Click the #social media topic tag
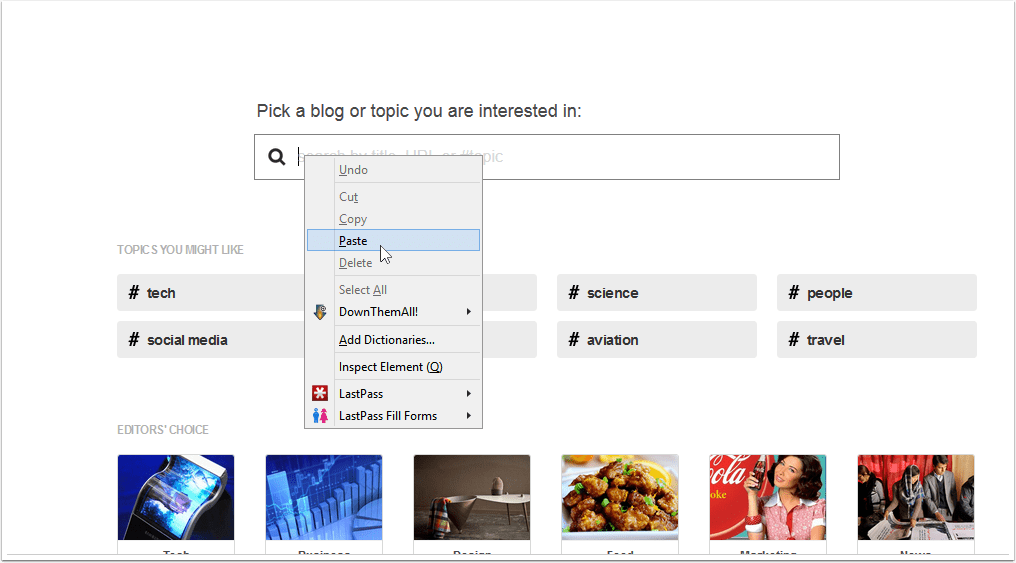Viewport: 1016px width, 563px height. [210, 340]
